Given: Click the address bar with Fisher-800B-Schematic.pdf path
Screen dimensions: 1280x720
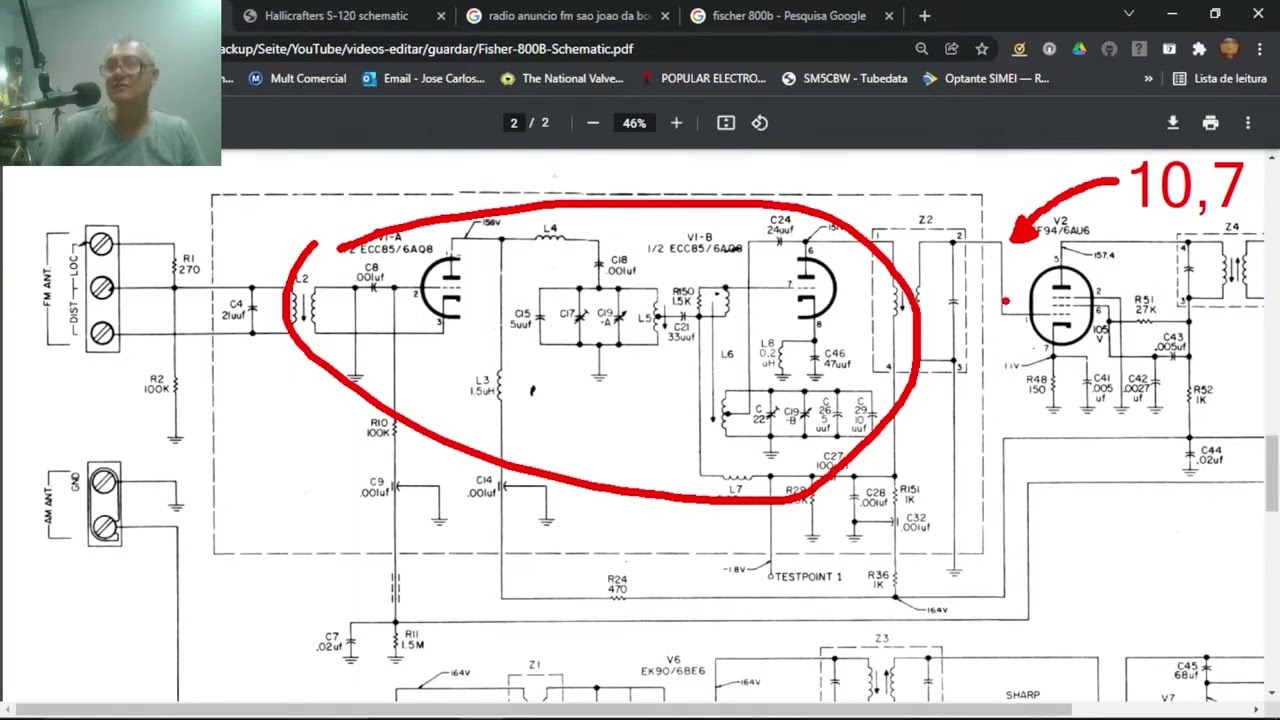Looking at the screenshot, I should [x=560, y=49].
